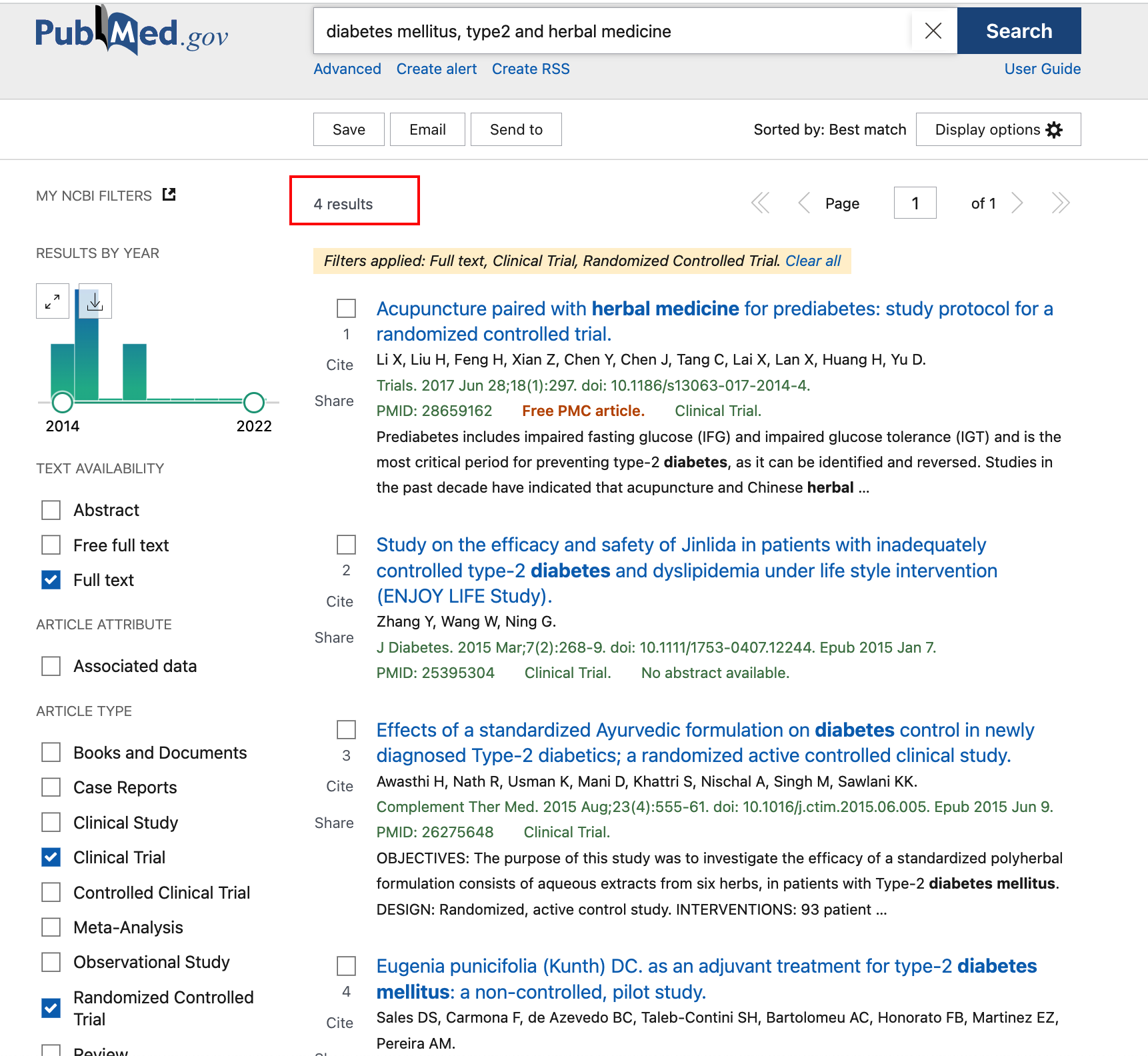1148x1056 pixels.
Task: Open Ayurvedic formulation diabetes control article
Action: click(x=705, y=743)
